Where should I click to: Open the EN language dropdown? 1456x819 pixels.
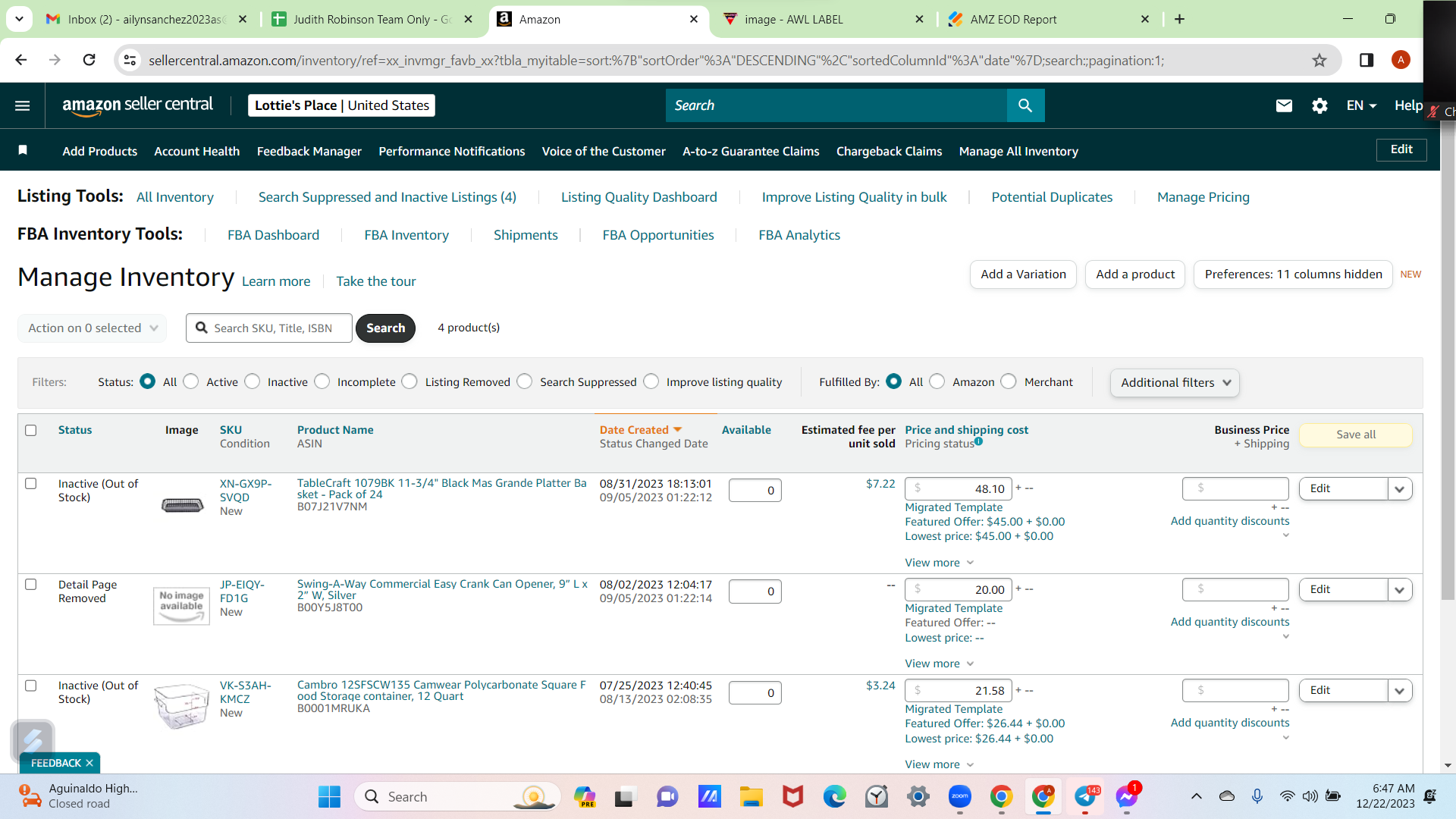[1361, 105]
